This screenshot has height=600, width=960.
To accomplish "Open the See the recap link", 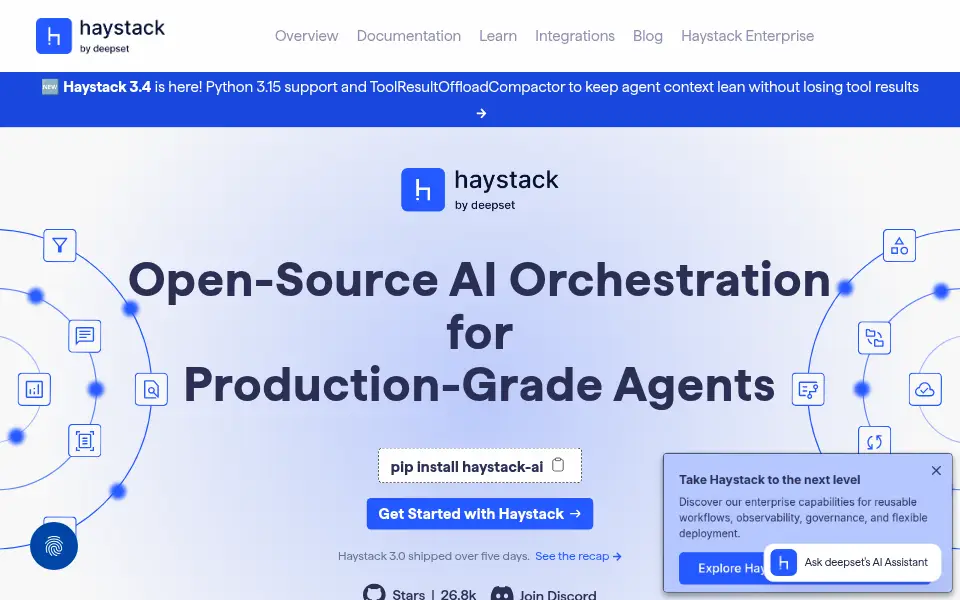I will coord(579,556).
